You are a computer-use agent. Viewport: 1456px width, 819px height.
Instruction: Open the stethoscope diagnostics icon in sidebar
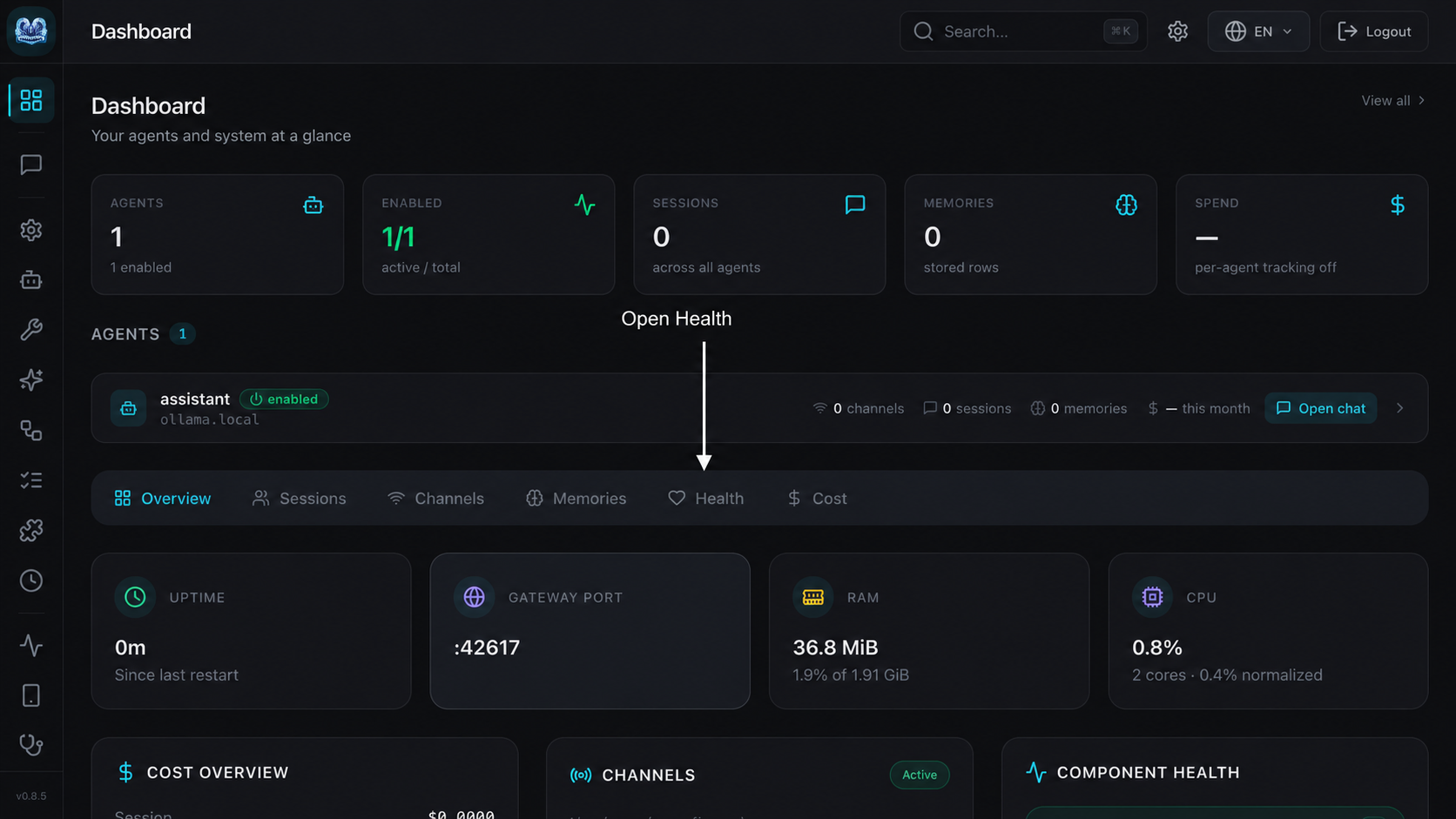pos(31,745)
